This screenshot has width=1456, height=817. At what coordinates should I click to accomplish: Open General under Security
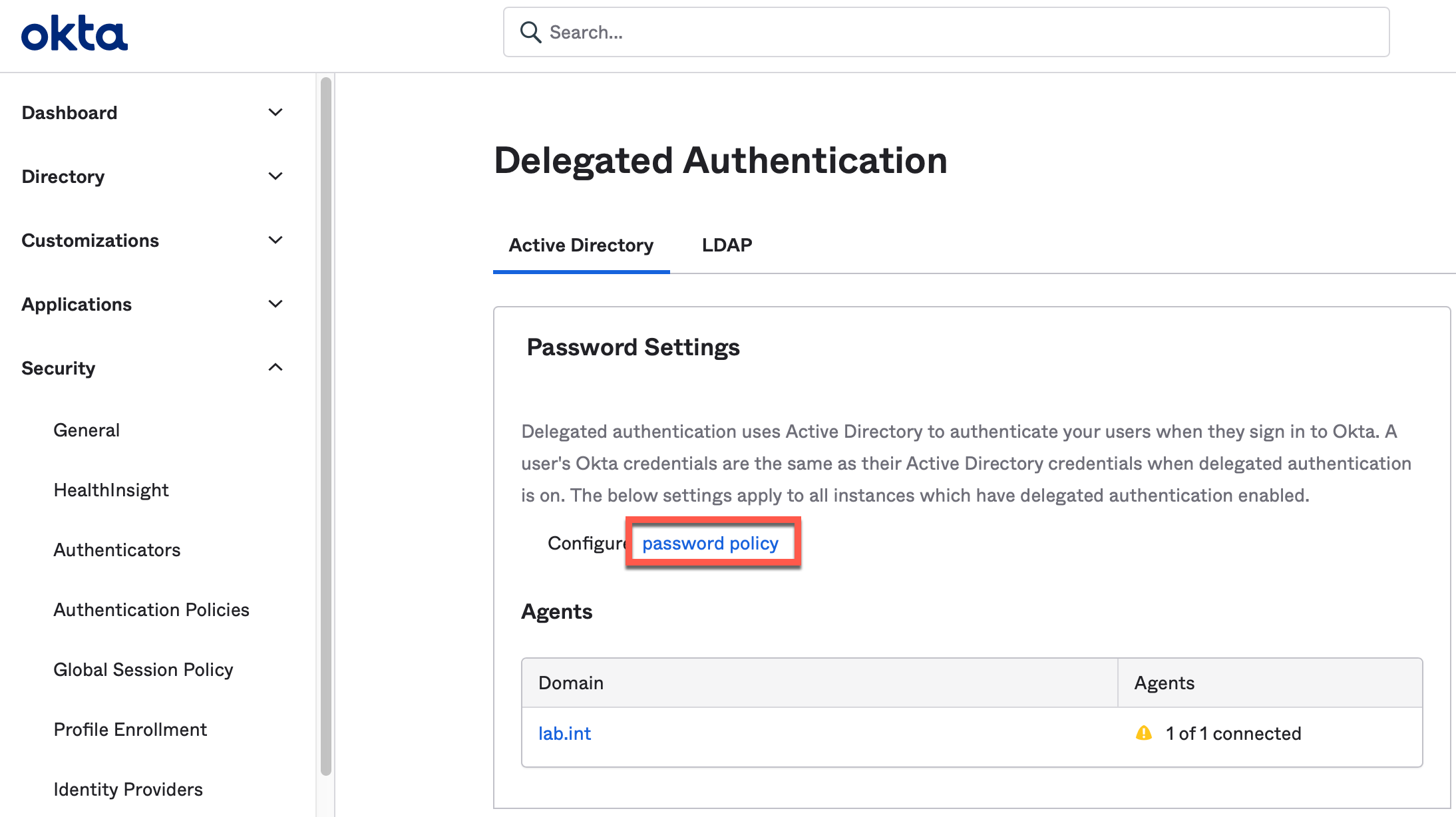tap(87, 430)
